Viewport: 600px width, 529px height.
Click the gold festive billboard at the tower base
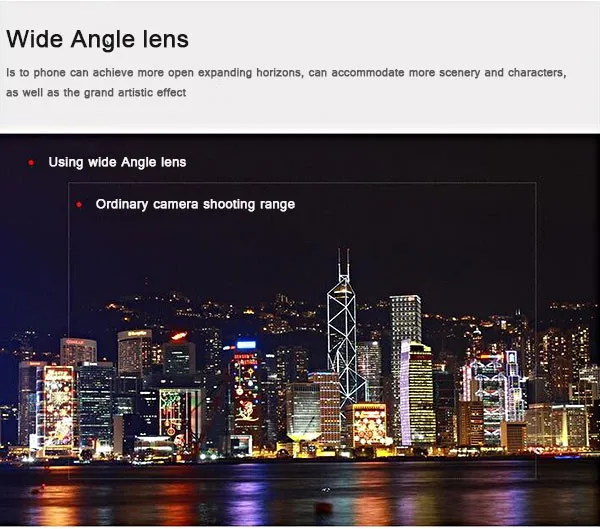pyautogui.click(x=369, y=424)
